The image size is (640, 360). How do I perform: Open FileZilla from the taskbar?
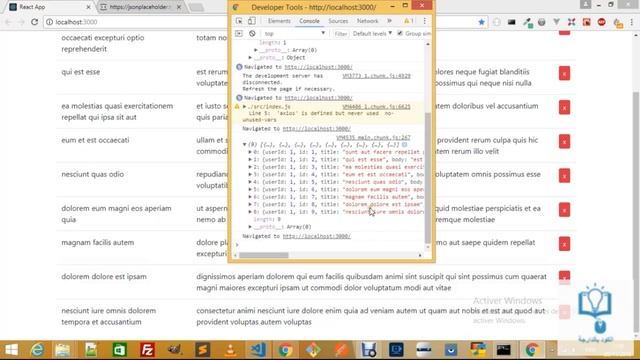pyautogui.click(x=147, y=350)
